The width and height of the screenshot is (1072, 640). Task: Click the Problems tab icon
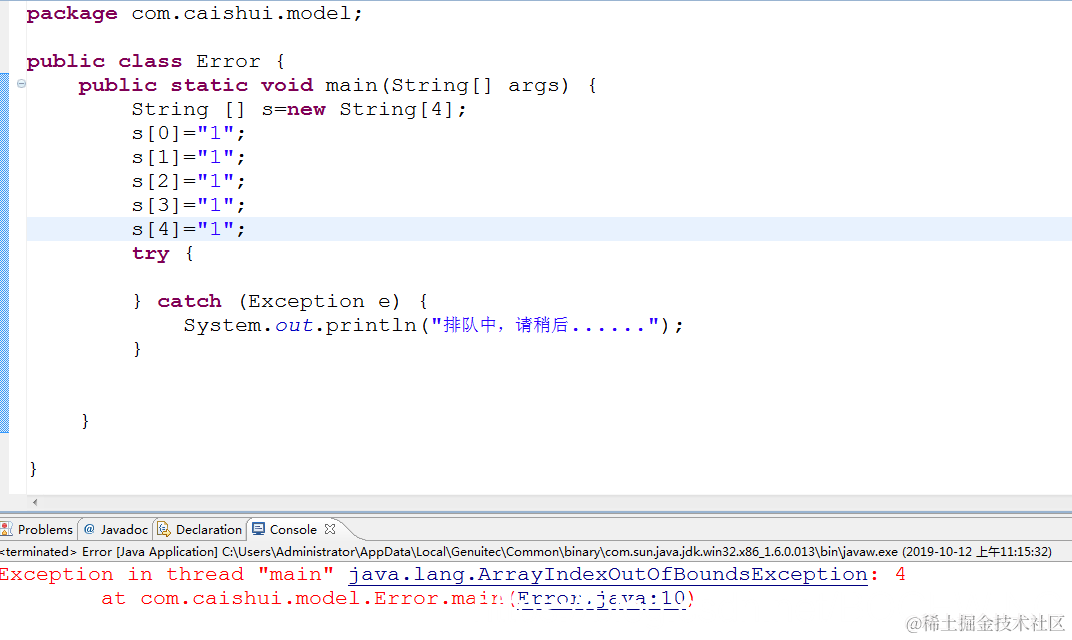[x=7, y=529]
